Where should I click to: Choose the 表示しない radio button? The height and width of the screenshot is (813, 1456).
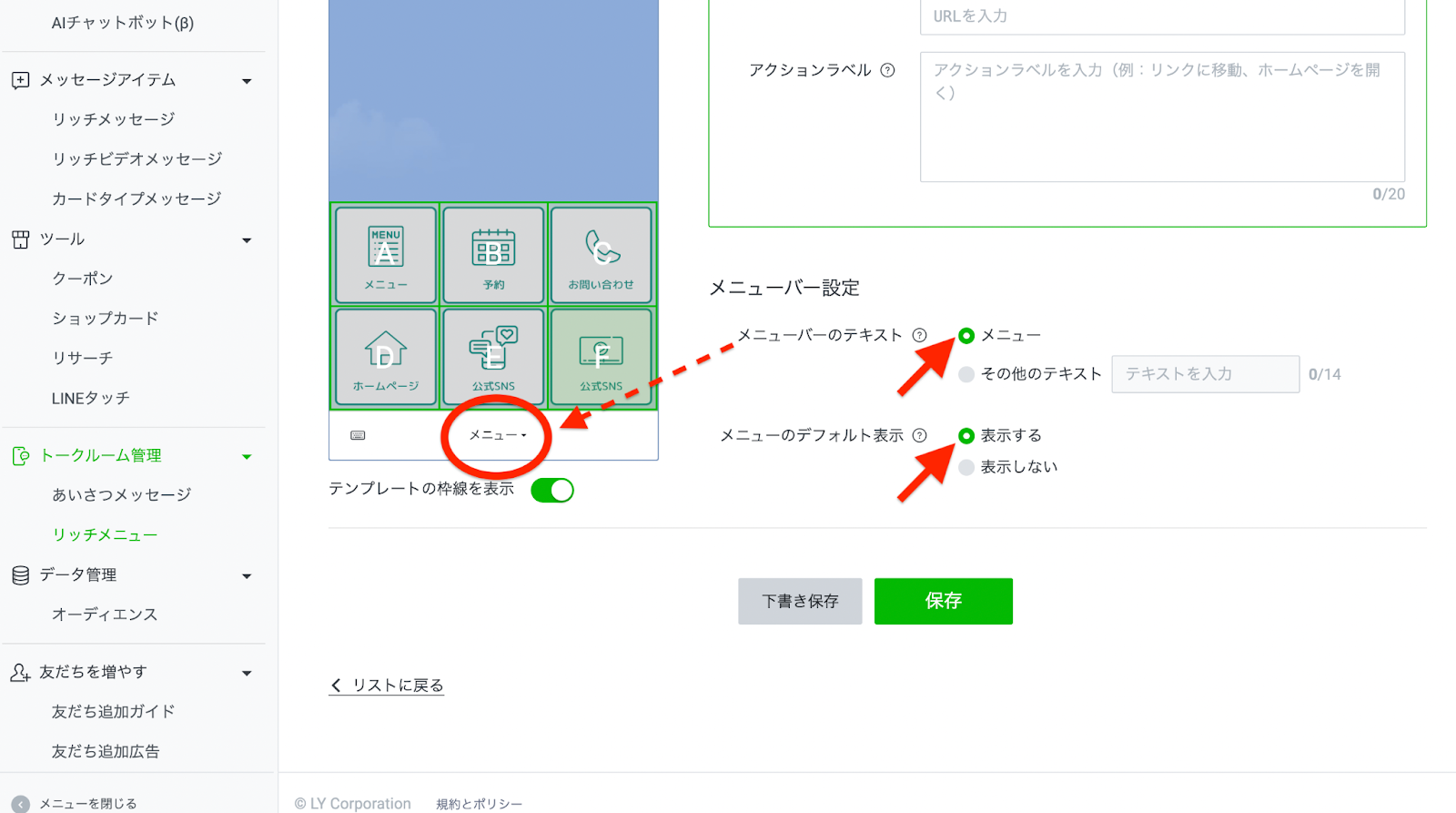[966, 467]
